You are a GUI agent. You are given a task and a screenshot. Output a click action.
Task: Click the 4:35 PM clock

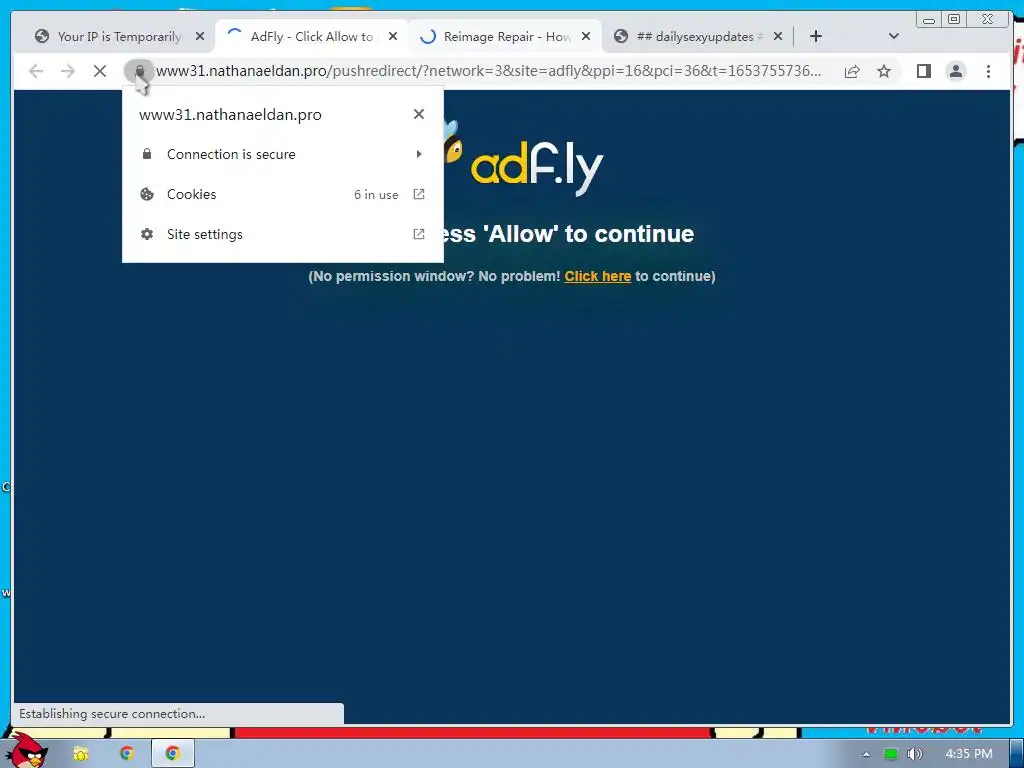click(968, 754)
